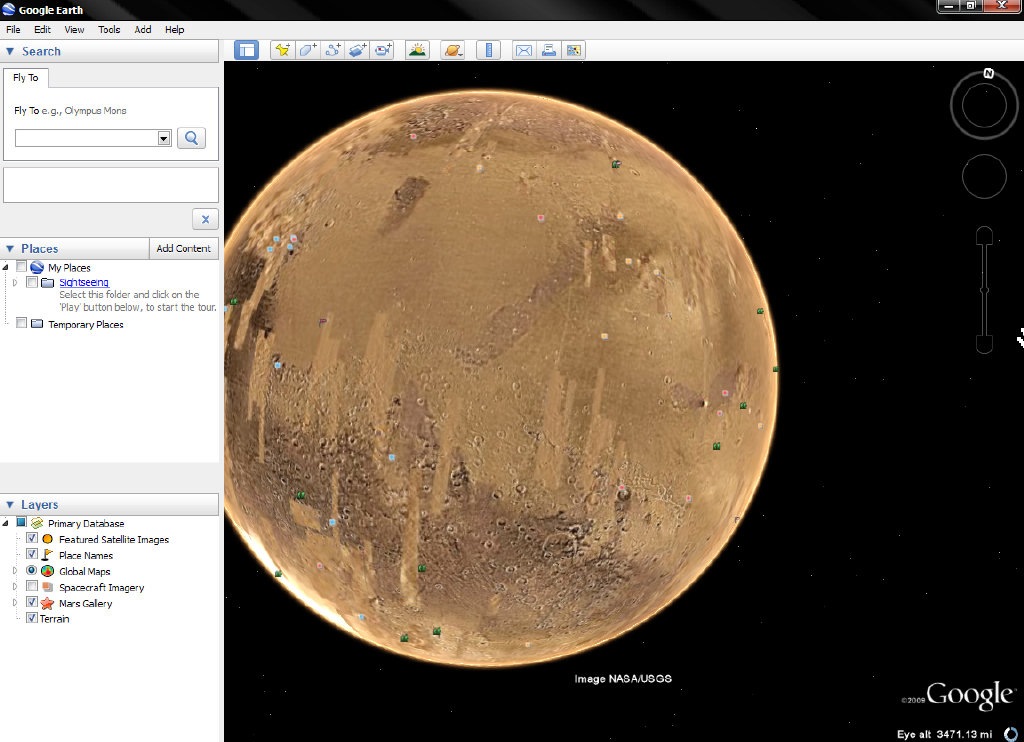Screen dimensions: 1024x742
Task: Select the Add Path tool
Action: coord(332,50)
